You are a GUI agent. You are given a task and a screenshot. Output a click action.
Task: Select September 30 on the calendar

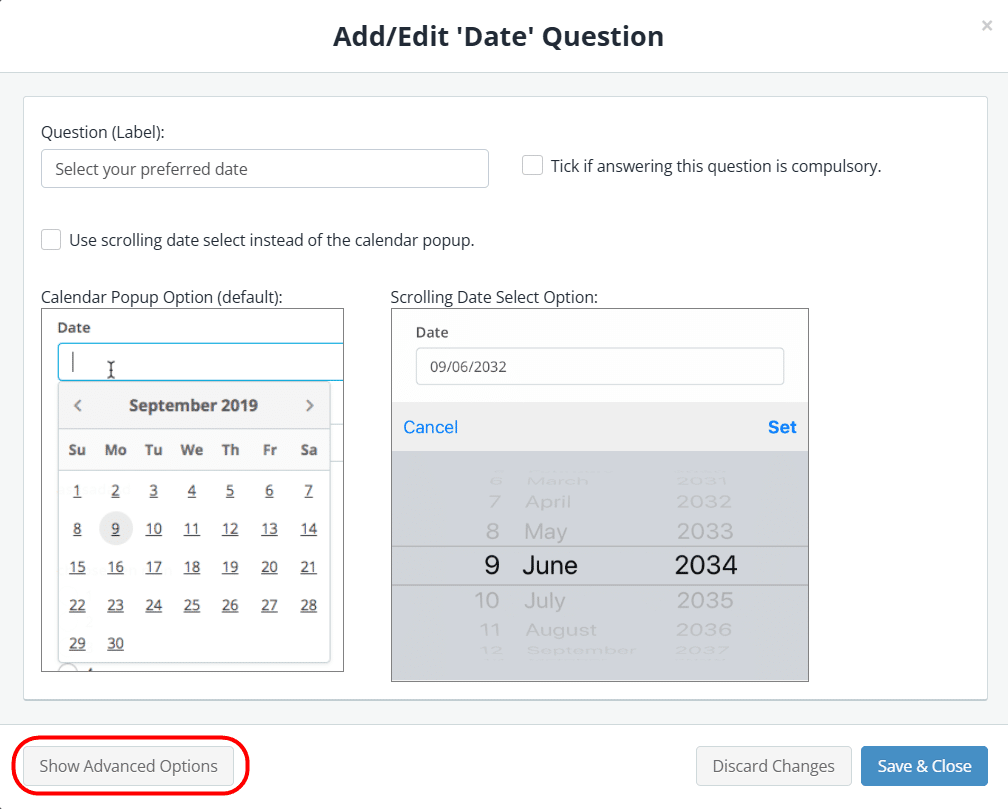(x=115, y=643)
